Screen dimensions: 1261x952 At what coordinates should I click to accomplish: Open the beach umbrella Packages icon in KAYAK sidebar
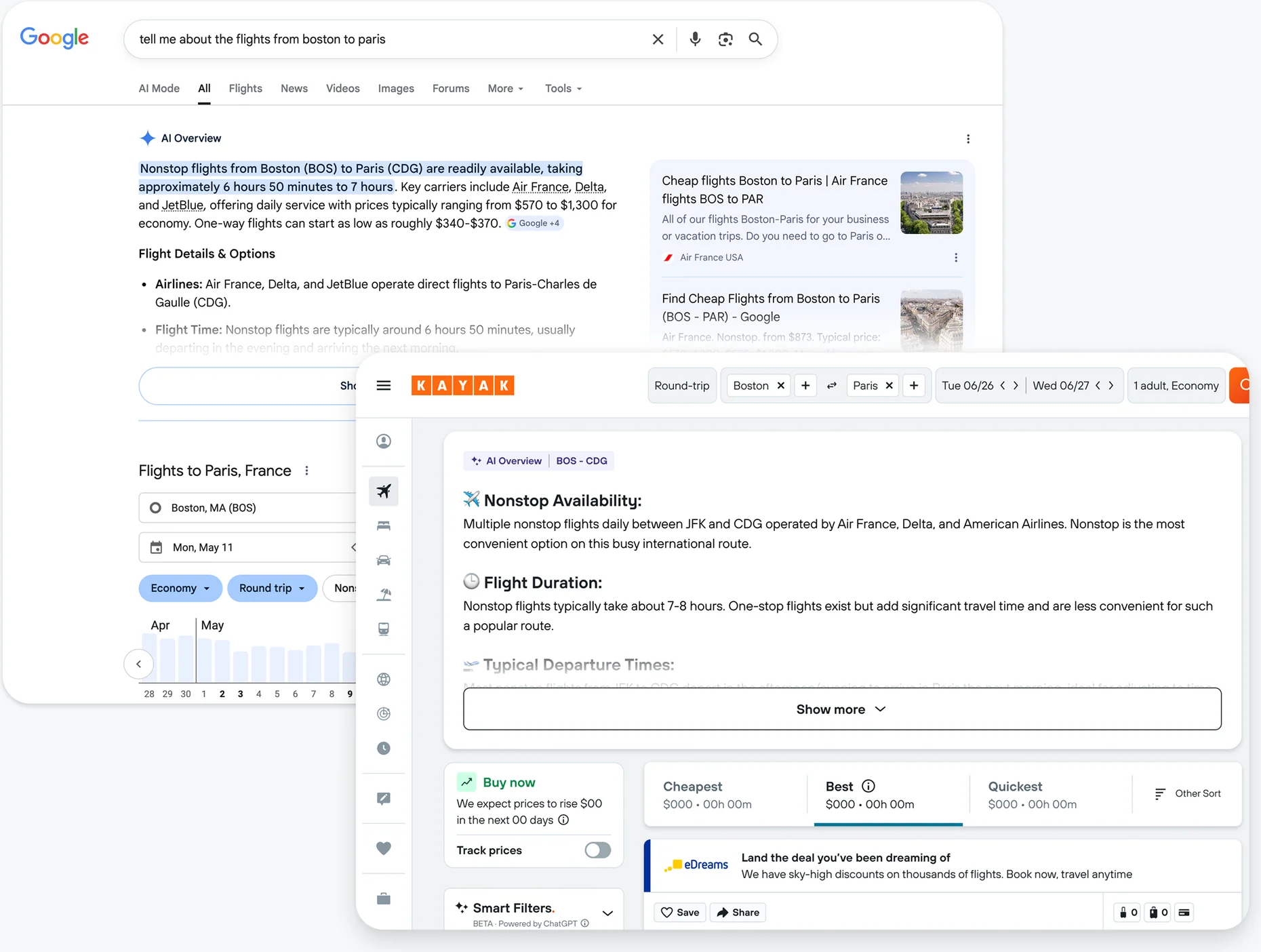tap(384, 595)
